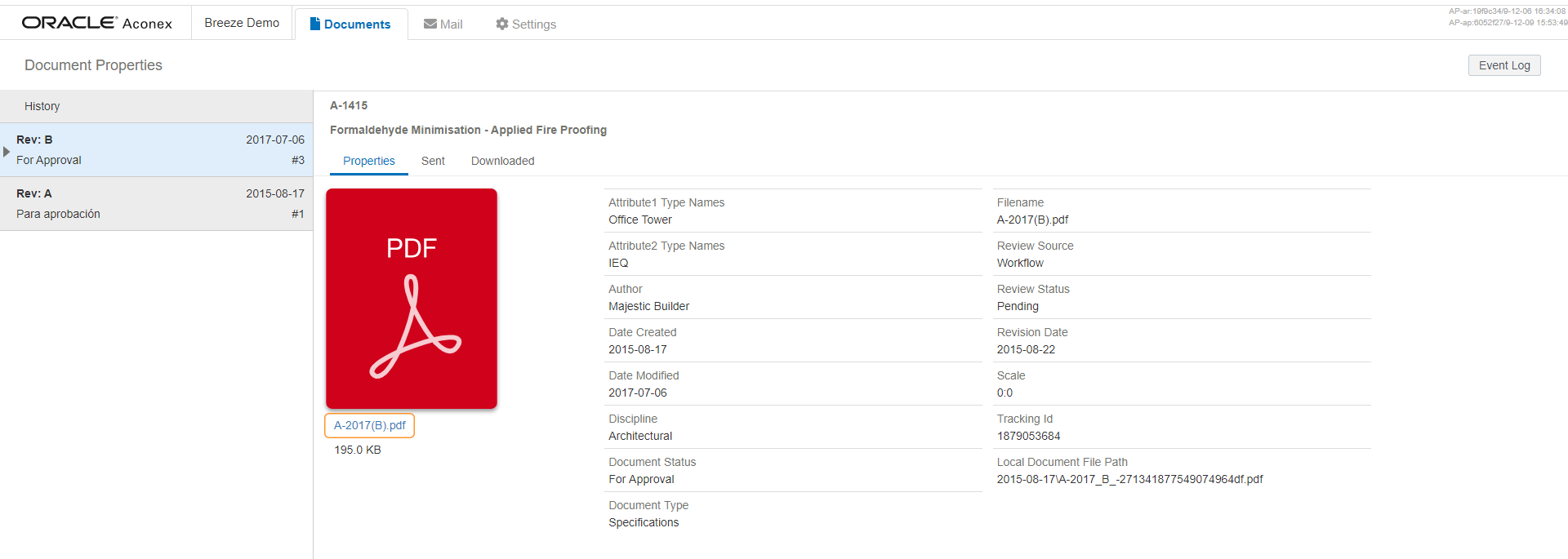Click the Mail envelope icon

point(430,24)
